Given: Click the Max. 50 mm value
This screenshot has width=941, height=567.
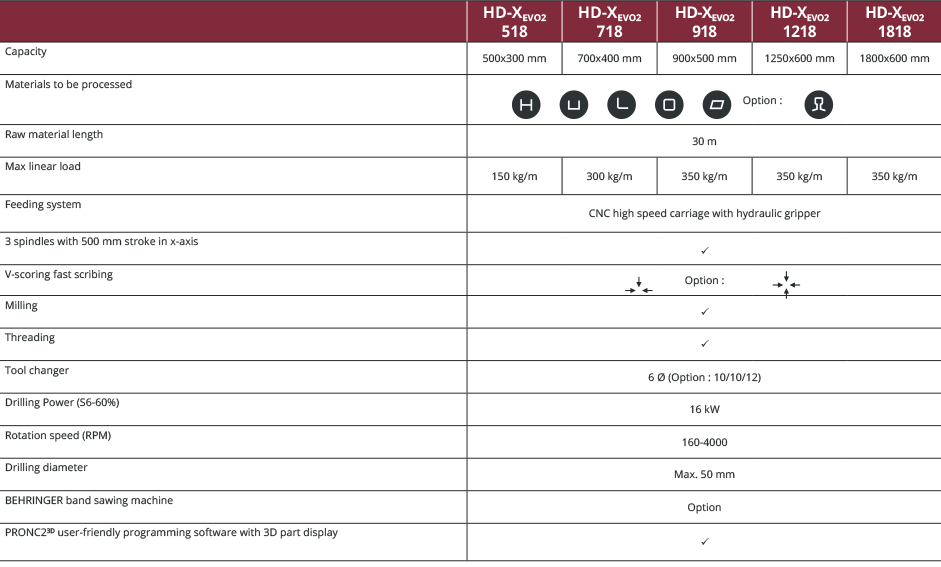Looking at the screenshot, I should (x=704, y=475).
